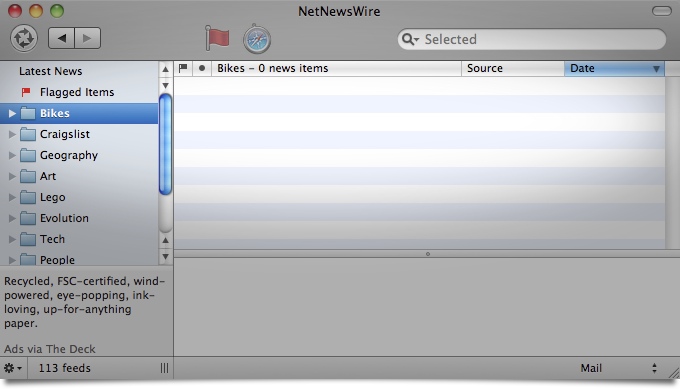Expand the Art folder disclosure triangle
The height and width of the screenshot is (389, 680).
(12, 176)
